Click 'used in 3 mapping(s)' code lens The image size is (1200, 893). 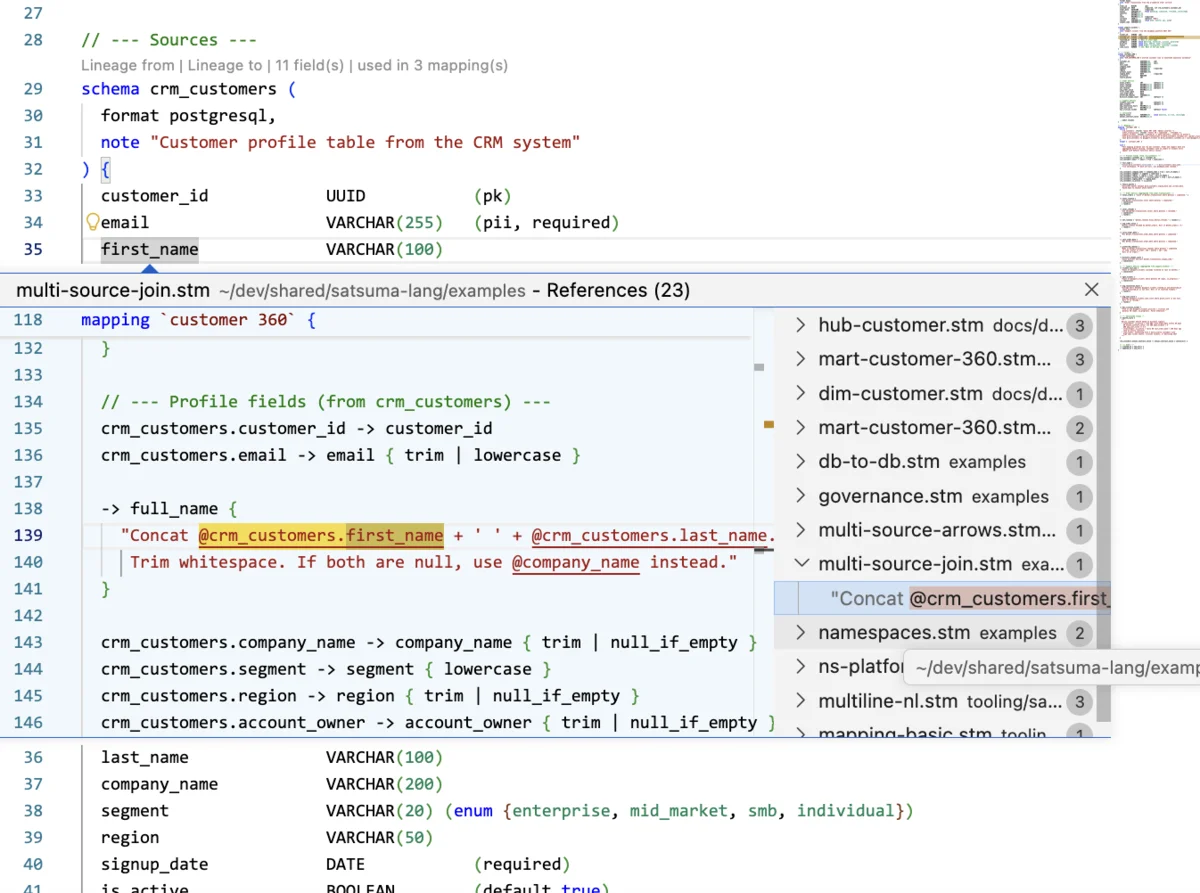point(432,65)
